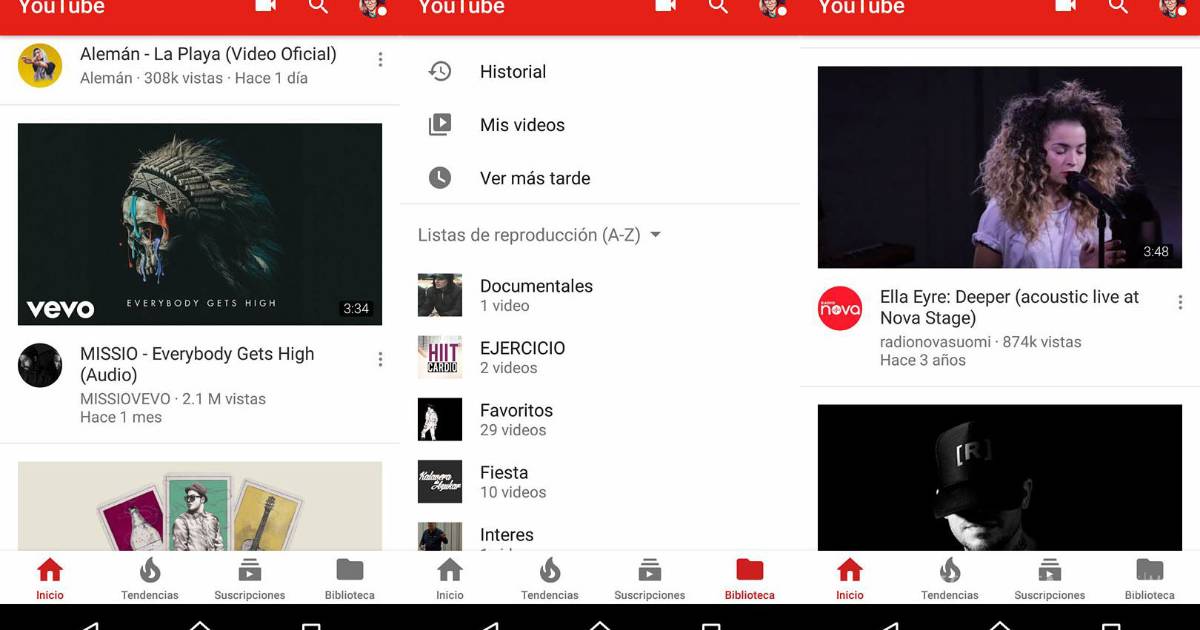Image resolution: width=1200 pixels, height=630 pixels.
Task: Play the Everybody Gets High vevo thumbnail
Action: (200, 224)
